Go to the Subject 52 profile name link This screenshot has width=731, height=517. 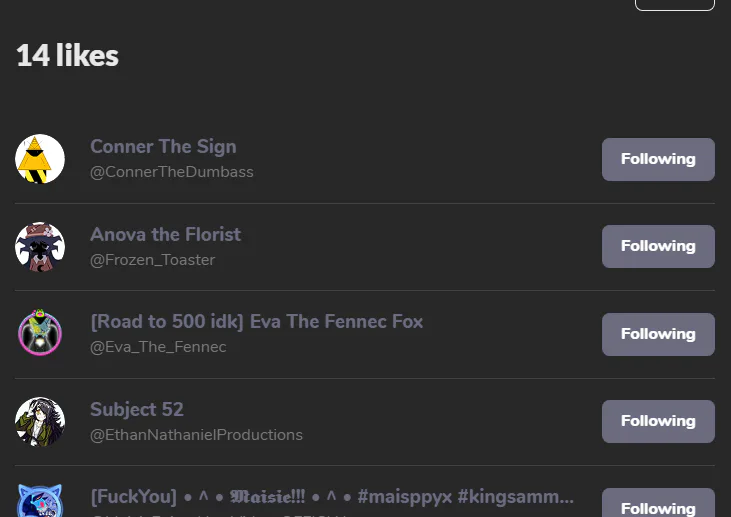137,410
